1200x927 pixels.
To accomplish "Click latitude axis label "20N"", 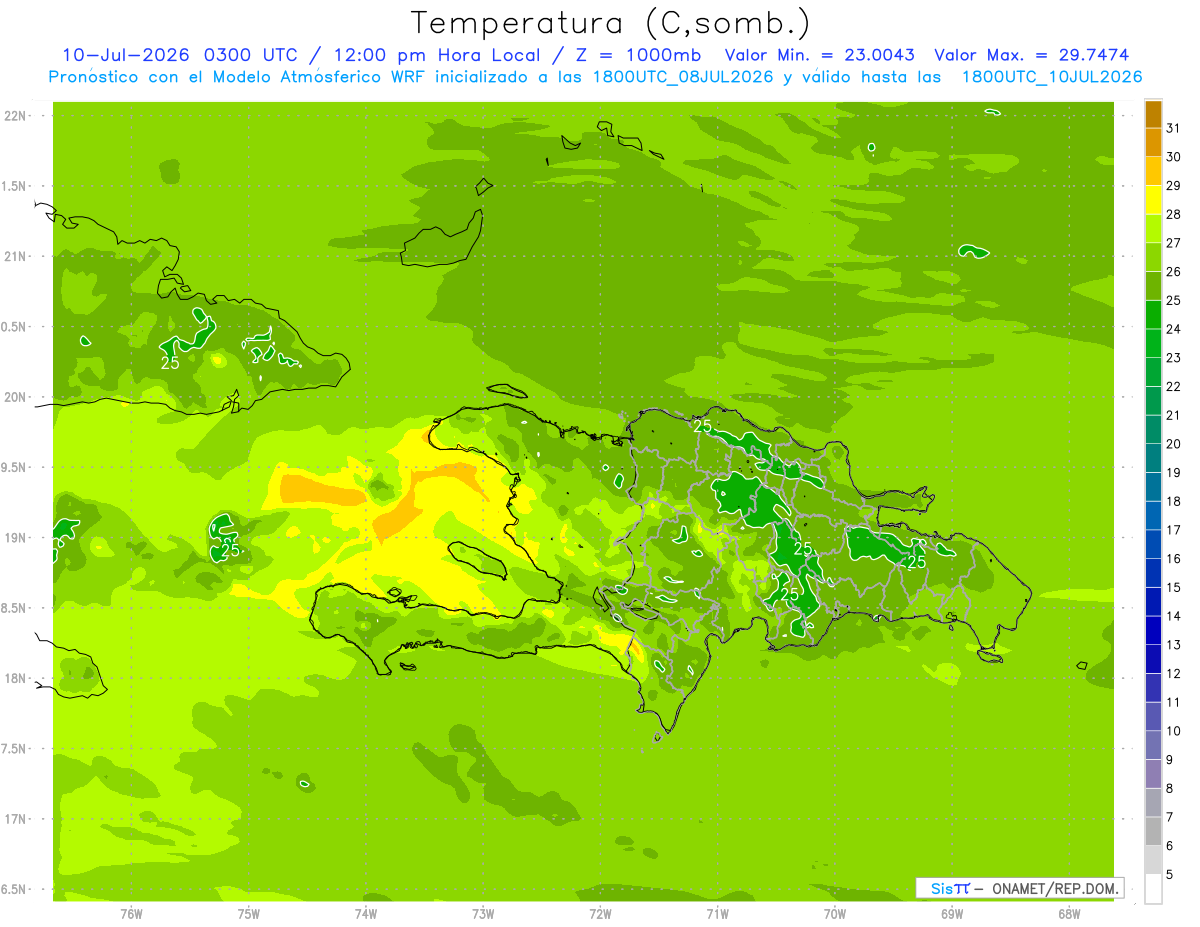I will coord(17,397).
